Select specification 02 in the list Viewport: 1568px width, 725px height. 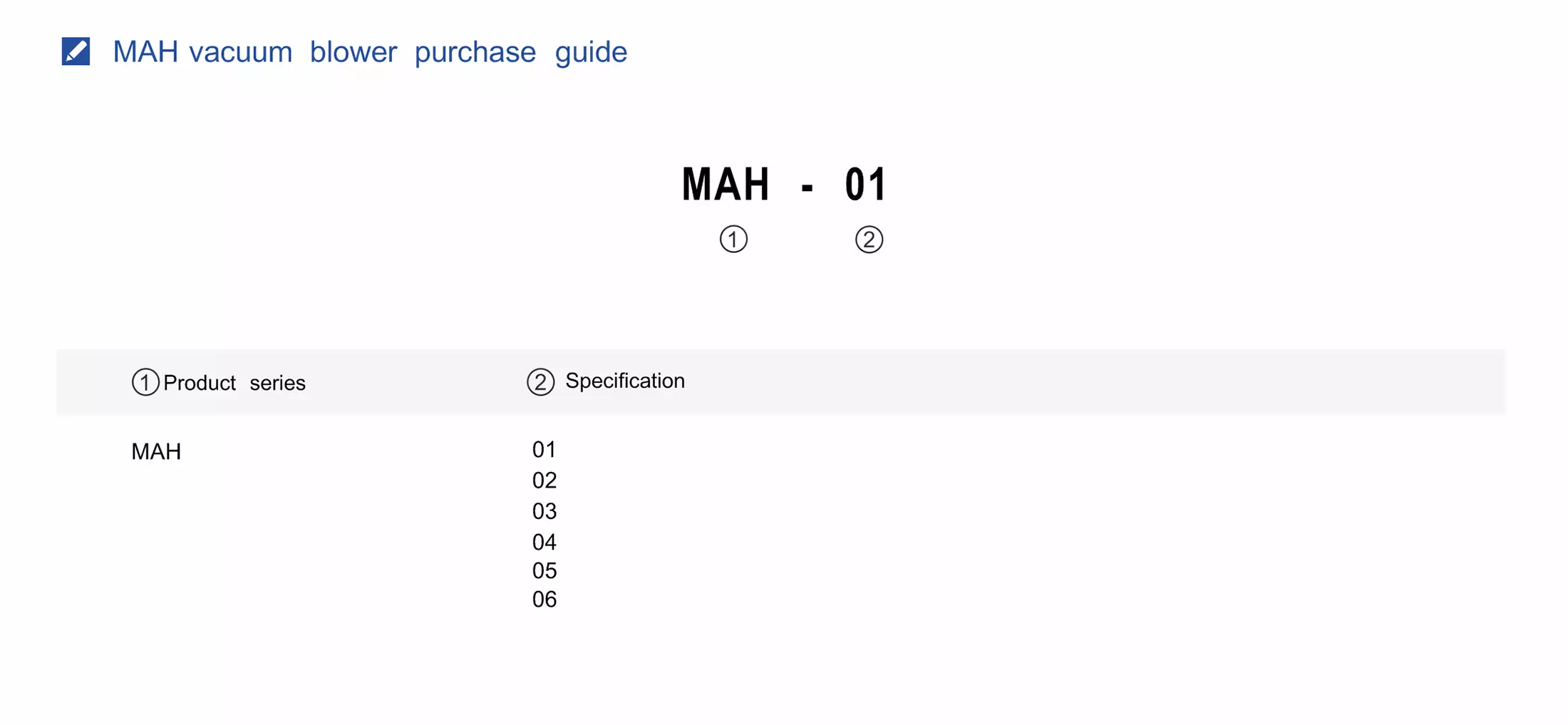click(x=545, y=480)
